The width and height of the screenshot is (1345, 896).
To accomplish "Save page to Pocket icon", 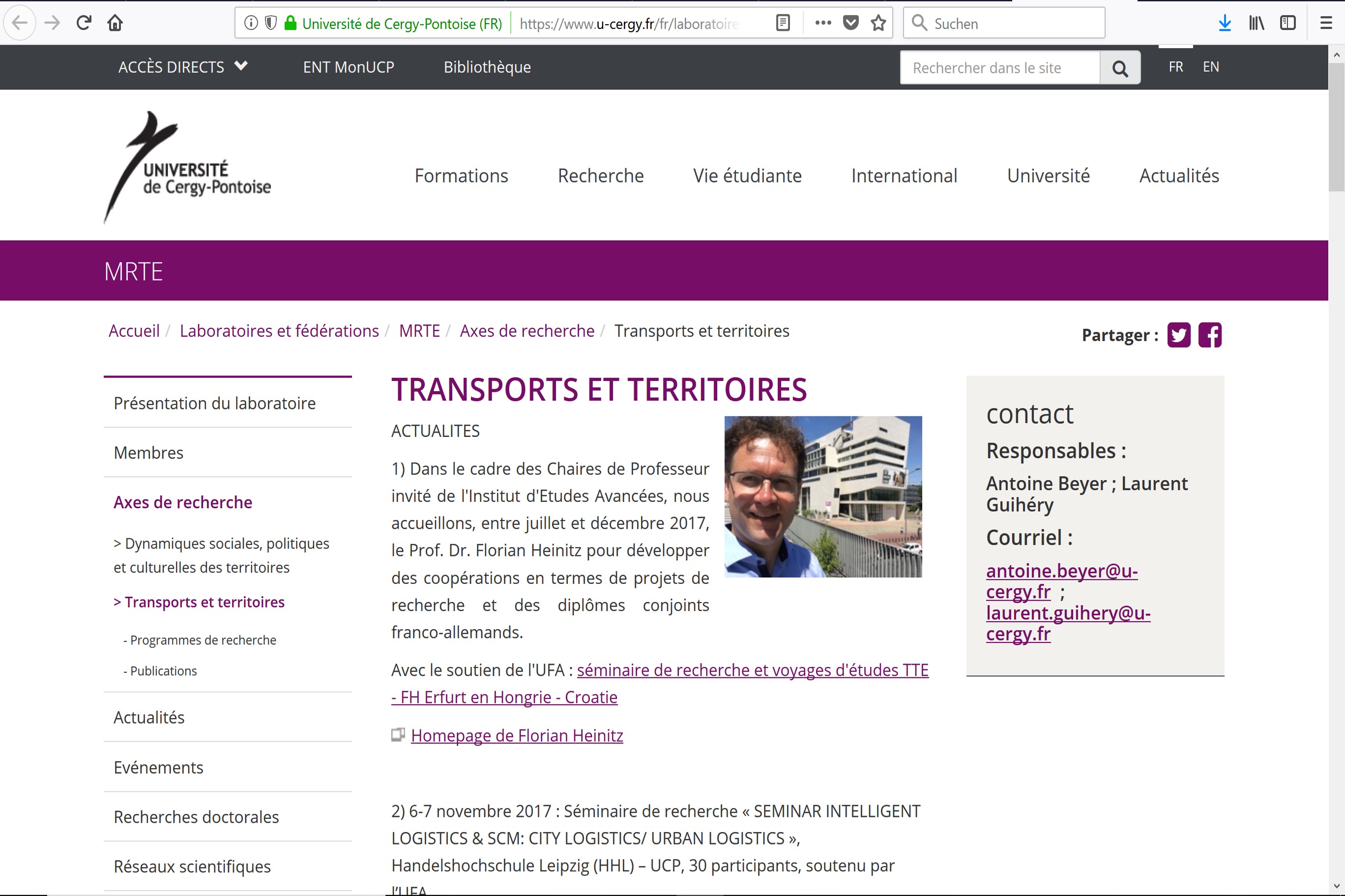I will point(851,23).
